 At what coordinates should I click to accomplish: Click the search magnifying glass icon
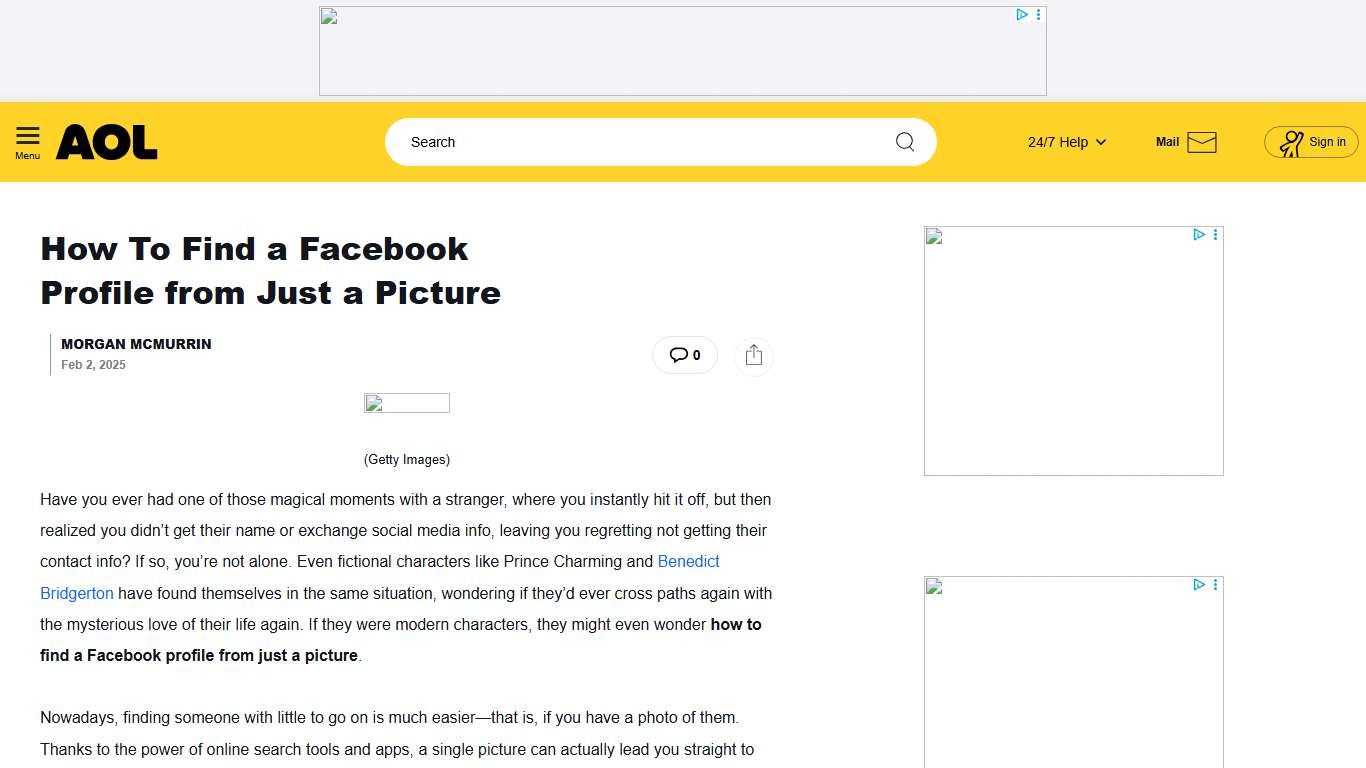click(904, 142)
